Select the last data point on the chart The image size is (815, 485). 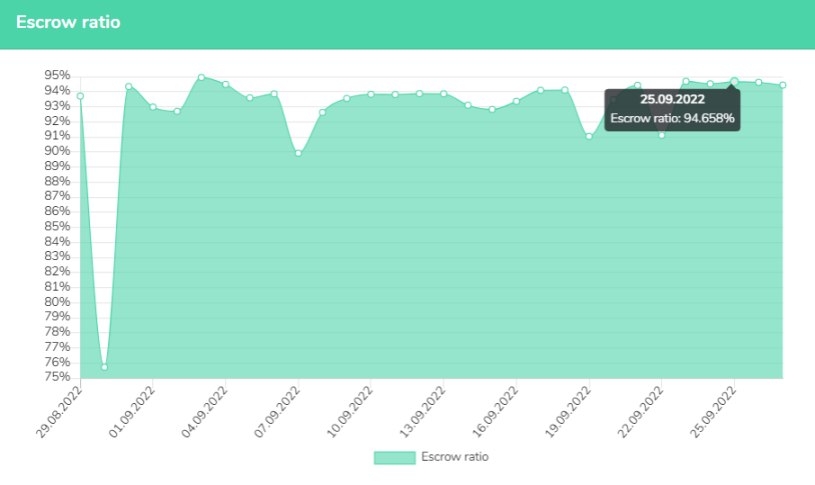click(x=782, y=85)
